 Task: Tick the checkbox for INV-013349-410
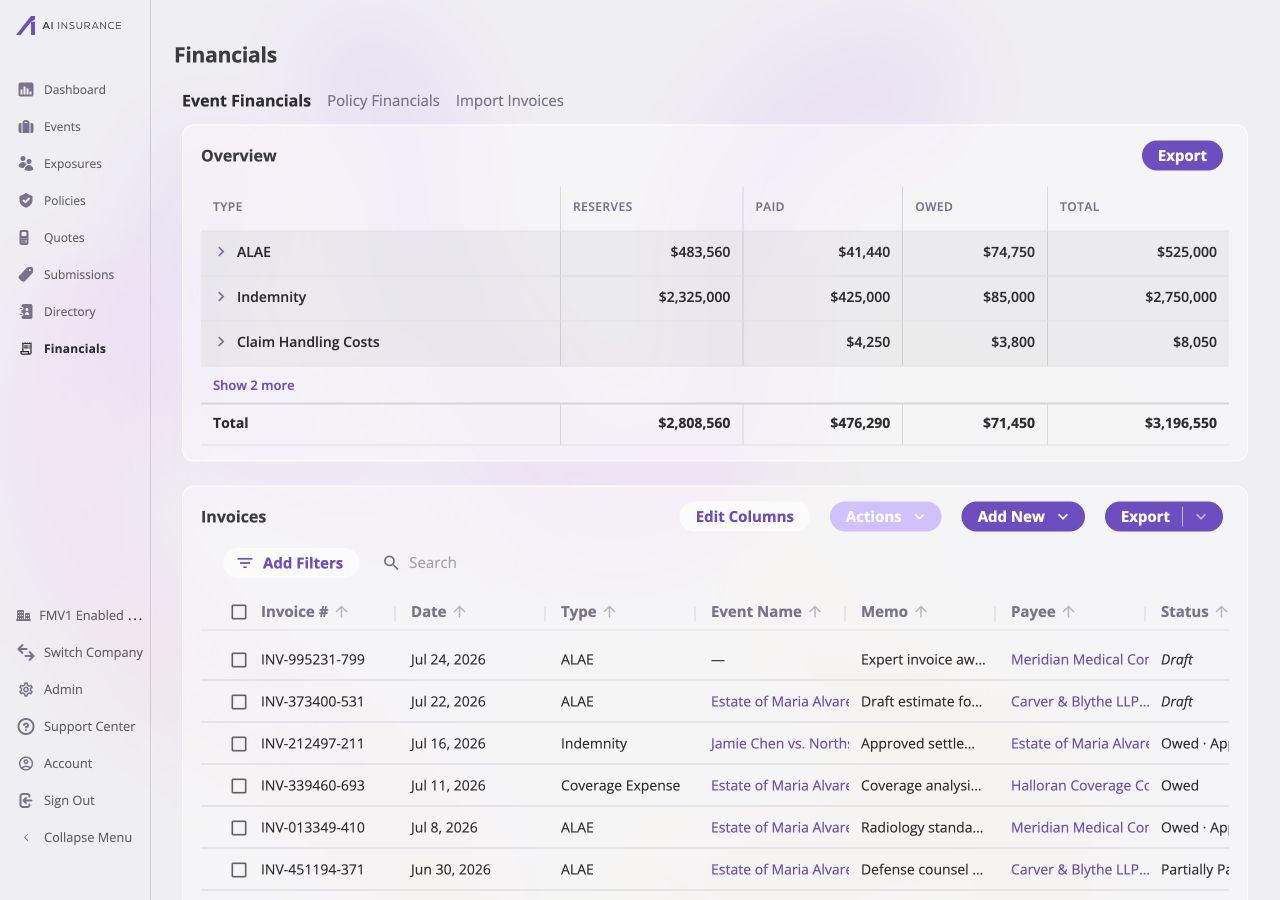[x=239, y=828]
